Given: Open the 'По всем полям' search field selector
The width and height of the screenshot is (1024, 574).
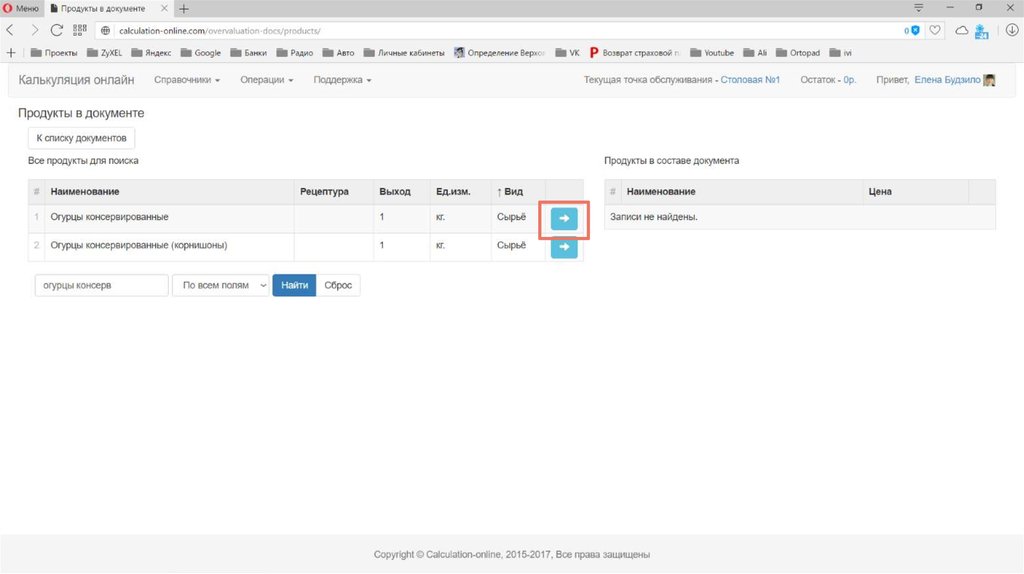Looking at the screenshot, I should point(221,285).
